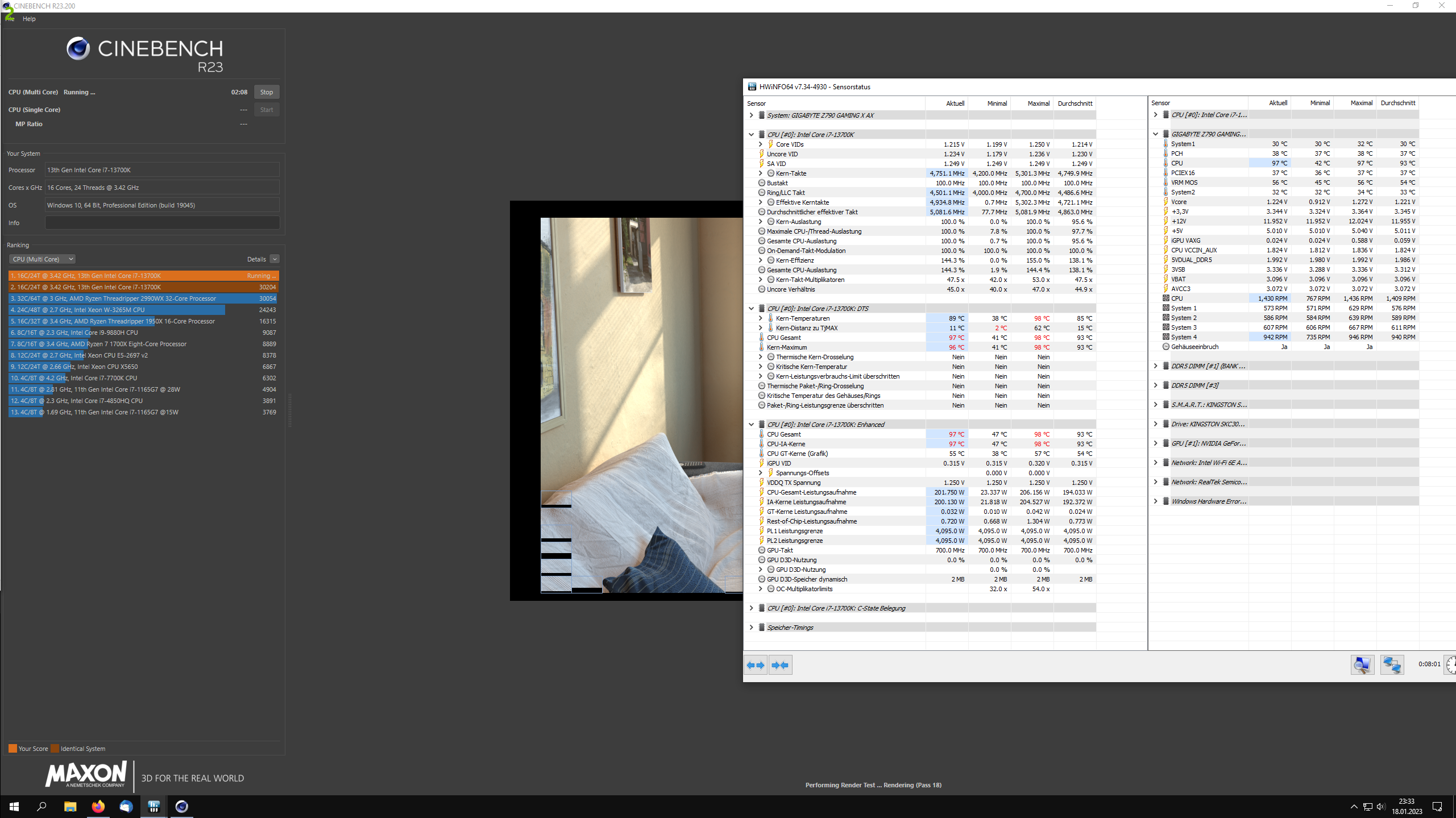Screen dimensions: 1456x818
Task: Click the remote network monitors icon
Action: point(1392,665)
